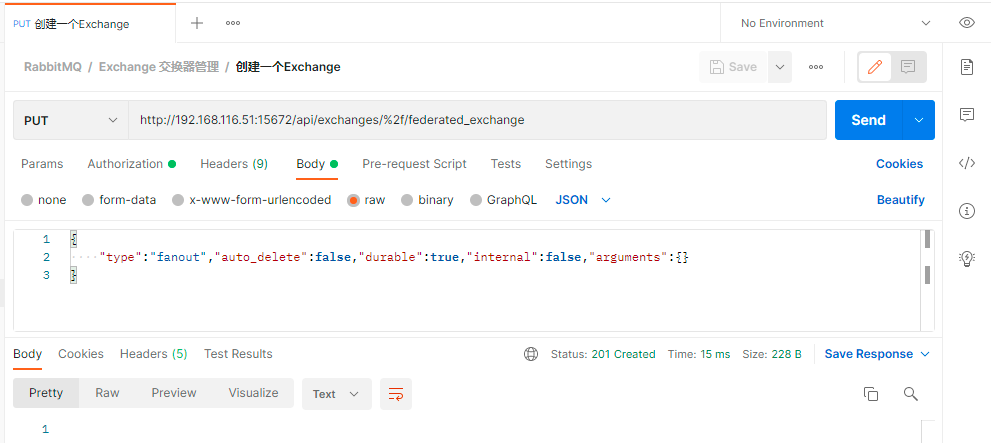Switch to the Pre-request Script tab
This screenshot has height=443, width=991.
(x=414, y=164)
